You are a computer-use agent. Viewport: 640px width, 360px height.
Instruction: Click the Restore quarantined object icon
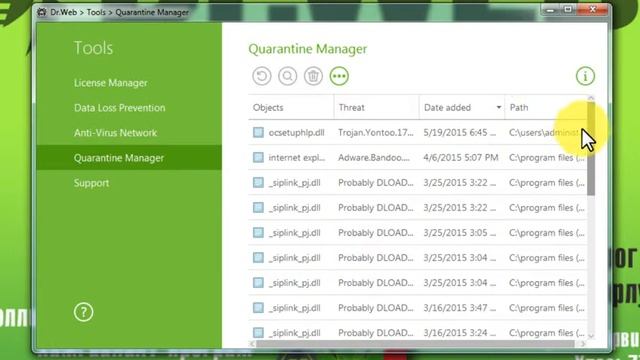click(262, 76)
